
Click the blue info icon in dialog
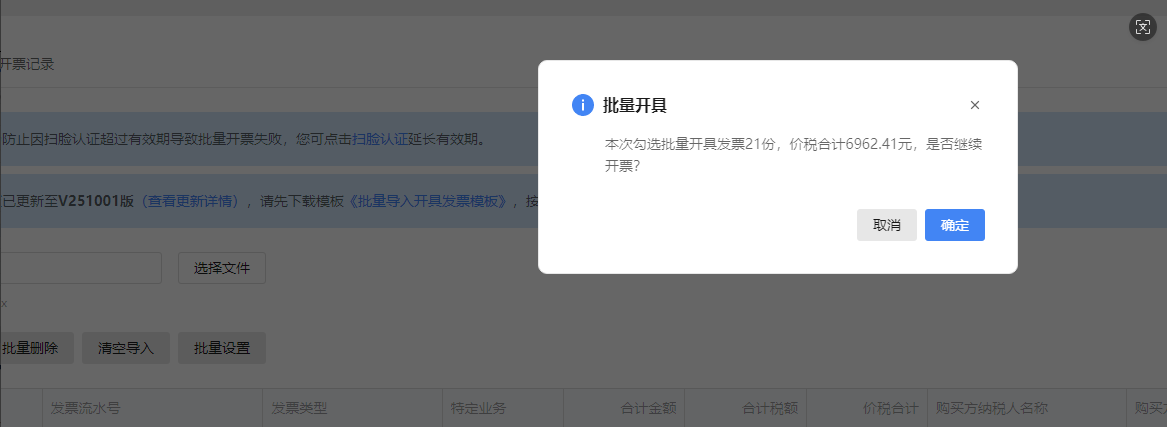583,105
